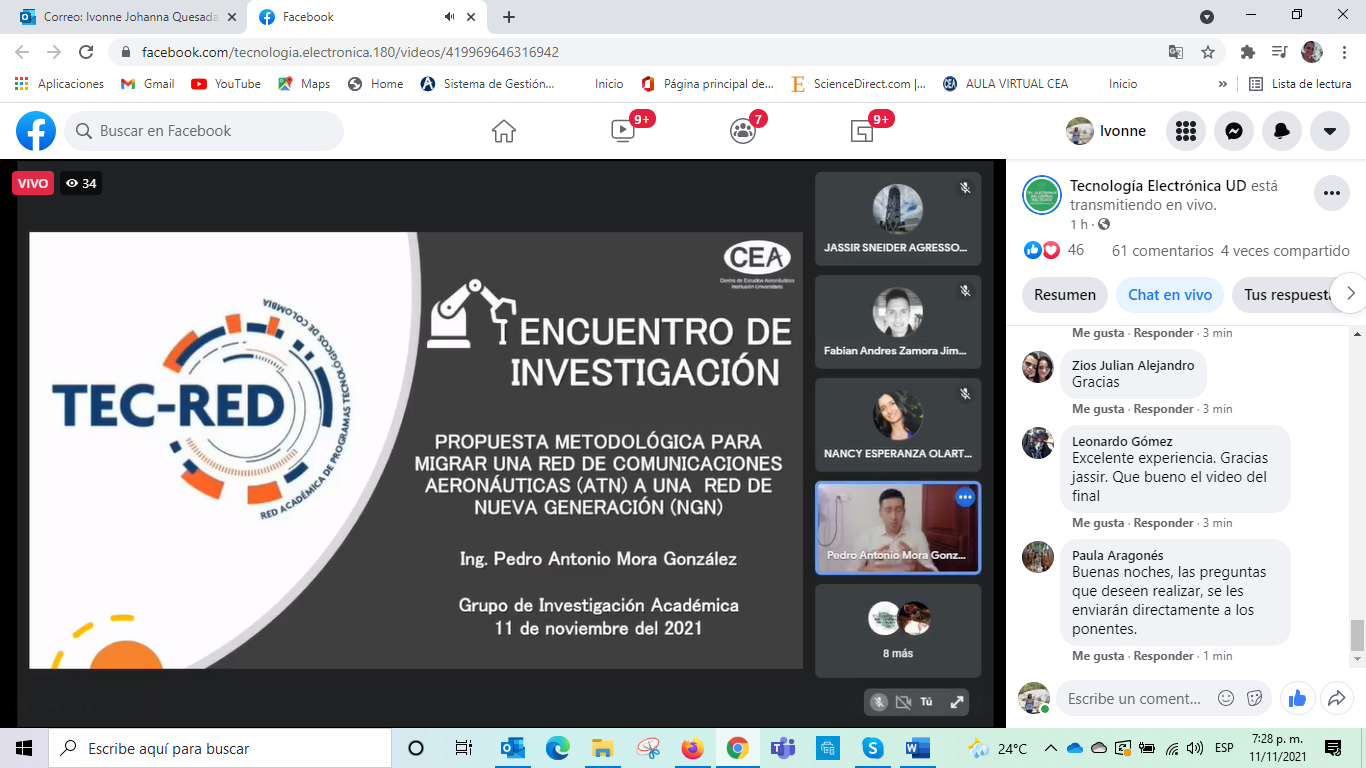This screenshot has width=1366, height=768.
Task: Reply to Zios Julian Alejandro's comment
Action: 1164,409
